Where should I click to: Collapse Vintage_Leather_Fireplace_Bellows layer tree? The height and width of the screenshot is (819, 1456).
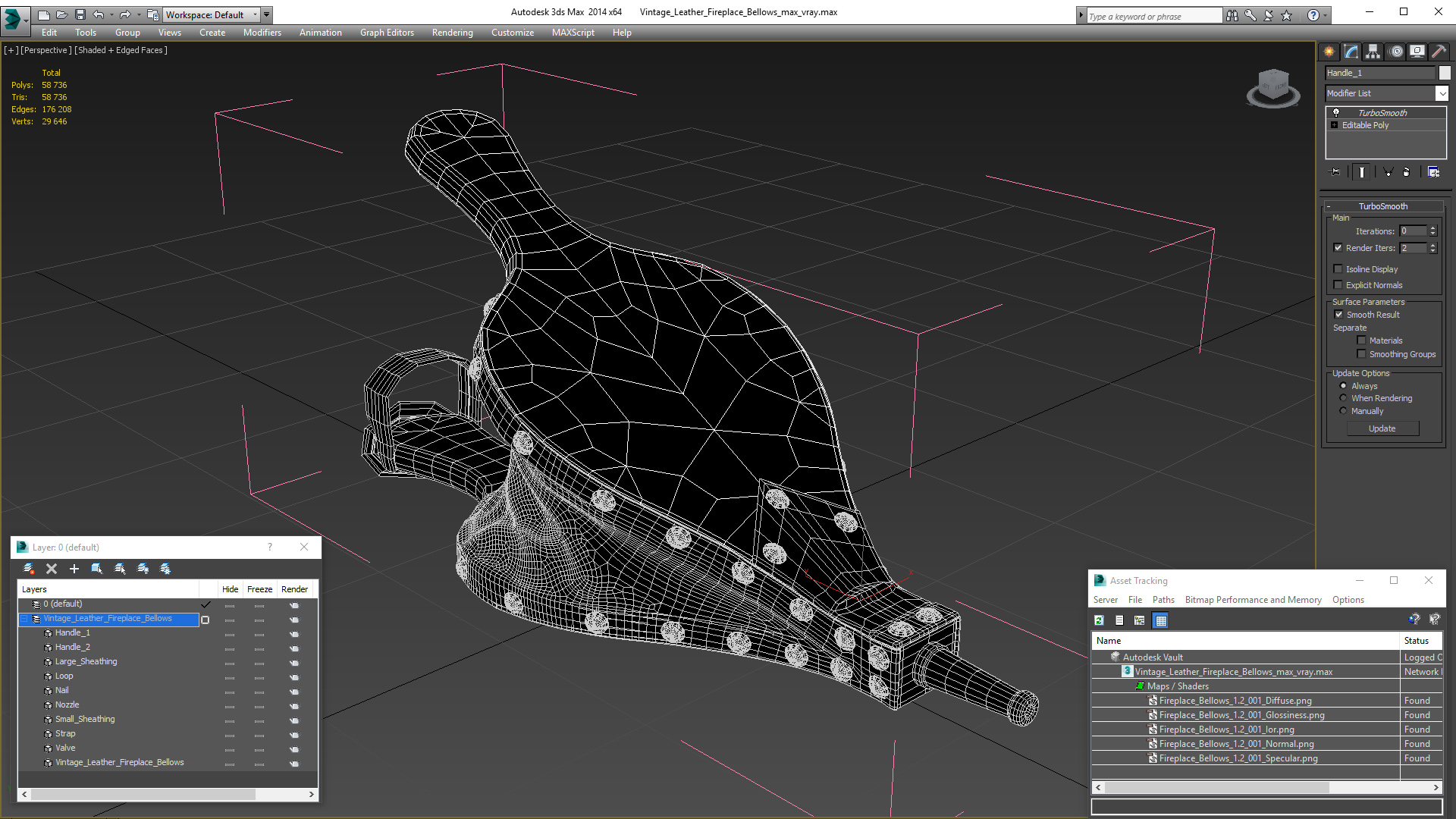(24, 619)
